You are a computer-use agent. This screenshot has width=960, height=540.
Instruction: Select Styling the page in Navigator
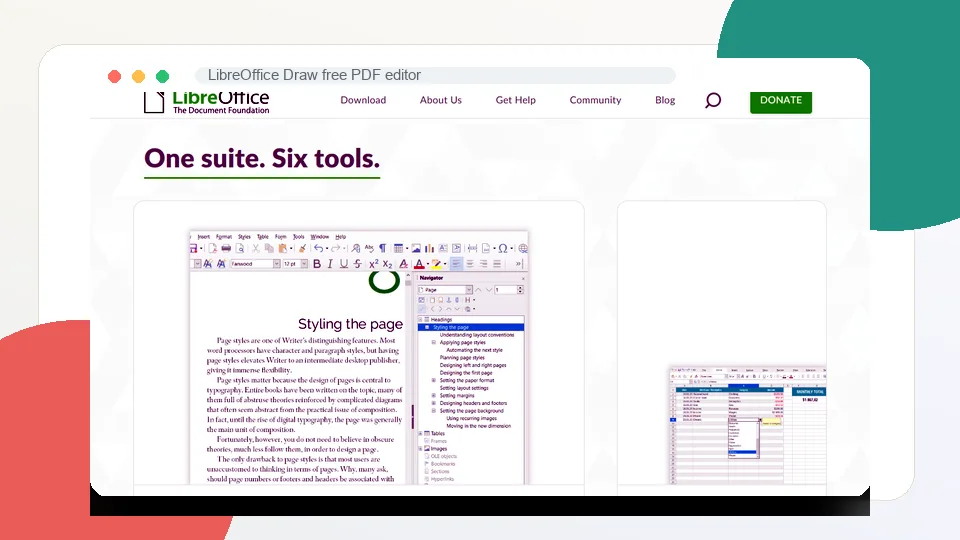tap(471, 328)
